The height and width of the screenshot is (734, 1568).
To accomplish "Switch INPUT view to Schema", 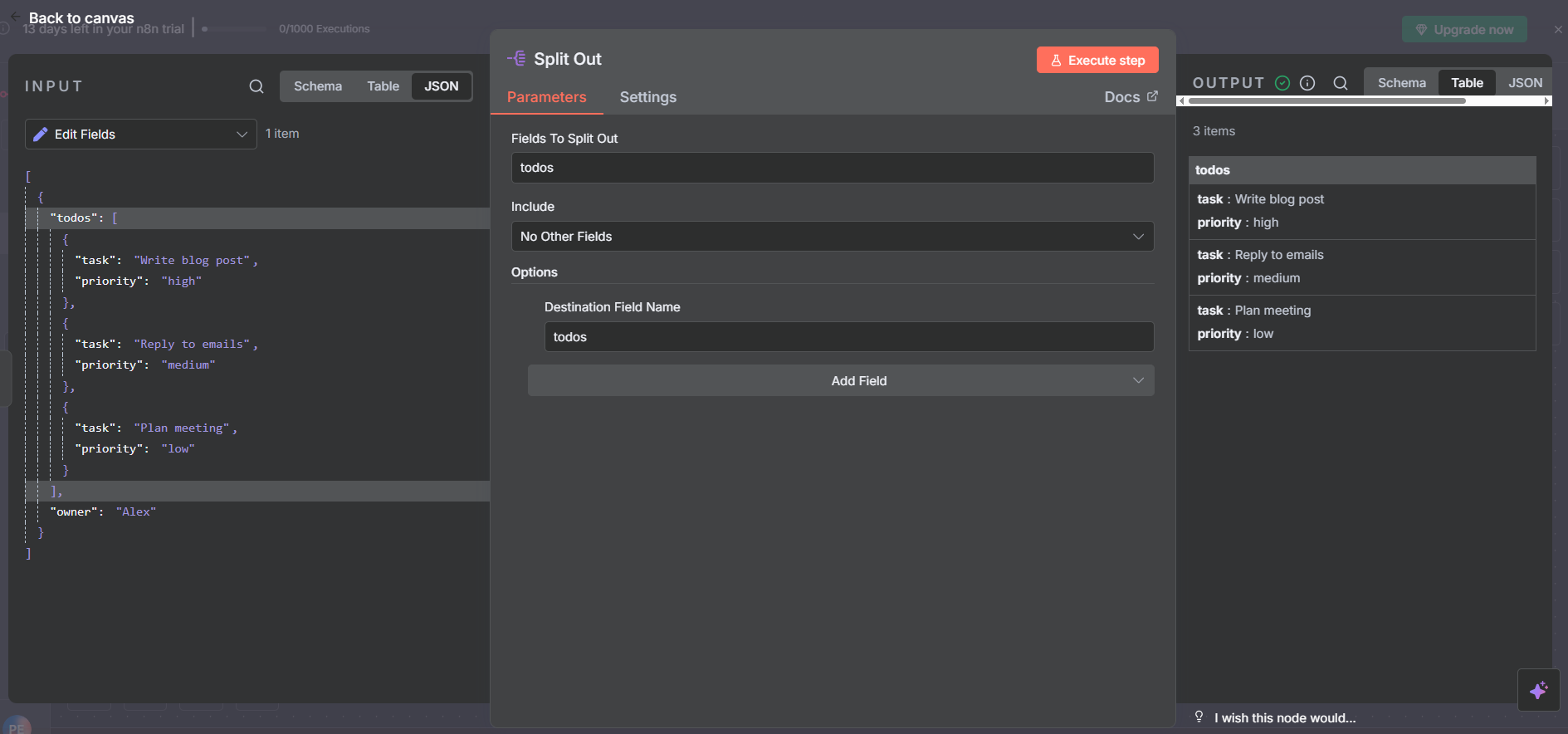I will (x=317, y=86).
